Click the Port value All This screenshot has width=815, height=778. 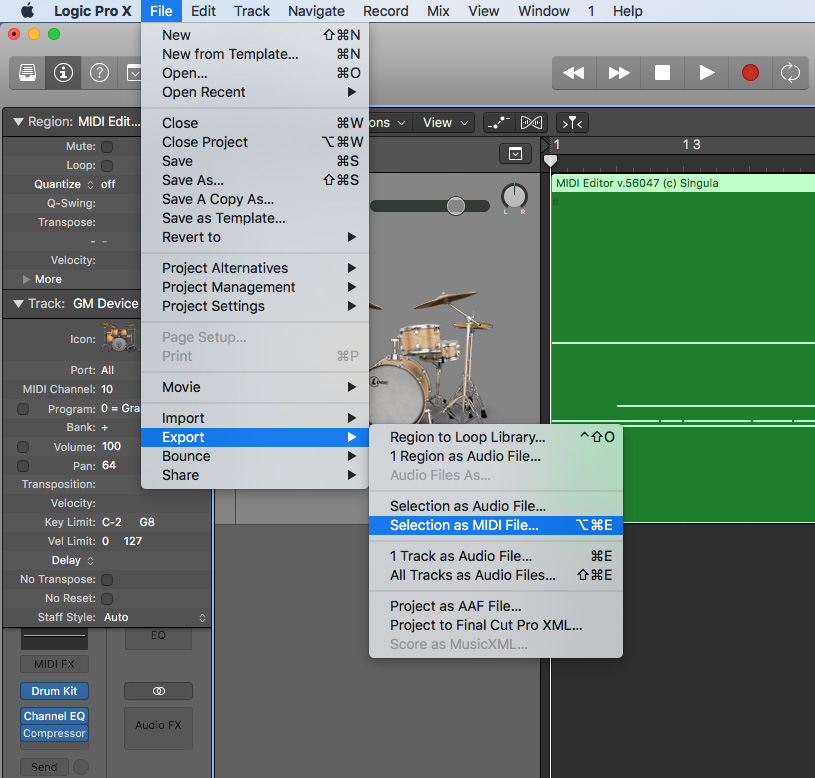tap(108, 371)
